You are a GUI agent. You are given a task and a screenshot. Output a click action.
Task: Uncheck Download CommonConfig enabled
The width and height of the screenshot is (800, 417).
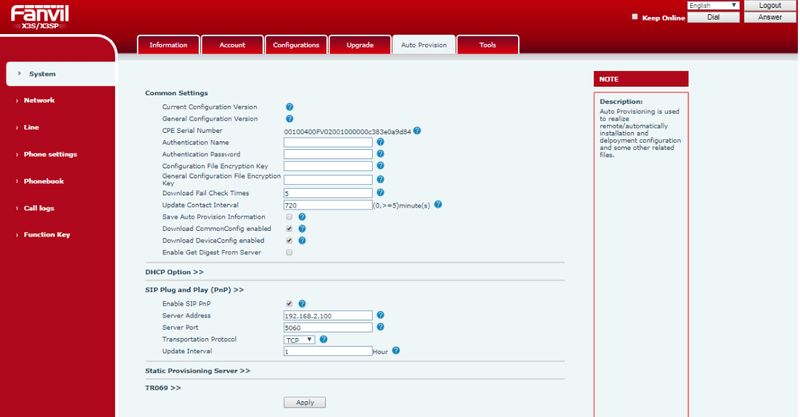coord(289,228)
